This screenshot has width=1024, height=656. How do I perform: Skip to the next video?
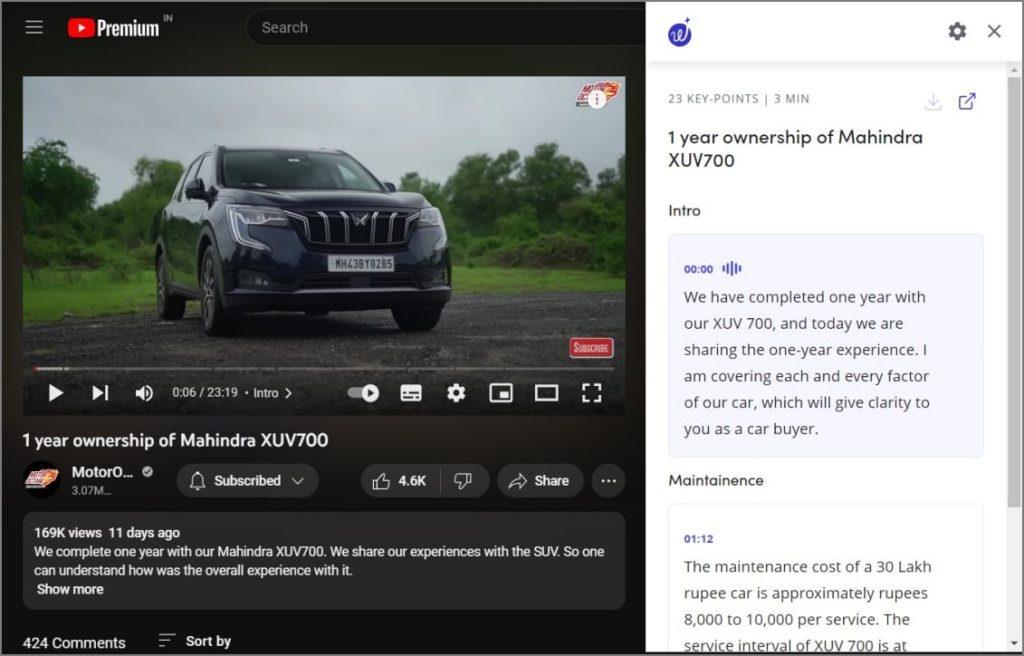pyautogui.click(x=100, y=393)
